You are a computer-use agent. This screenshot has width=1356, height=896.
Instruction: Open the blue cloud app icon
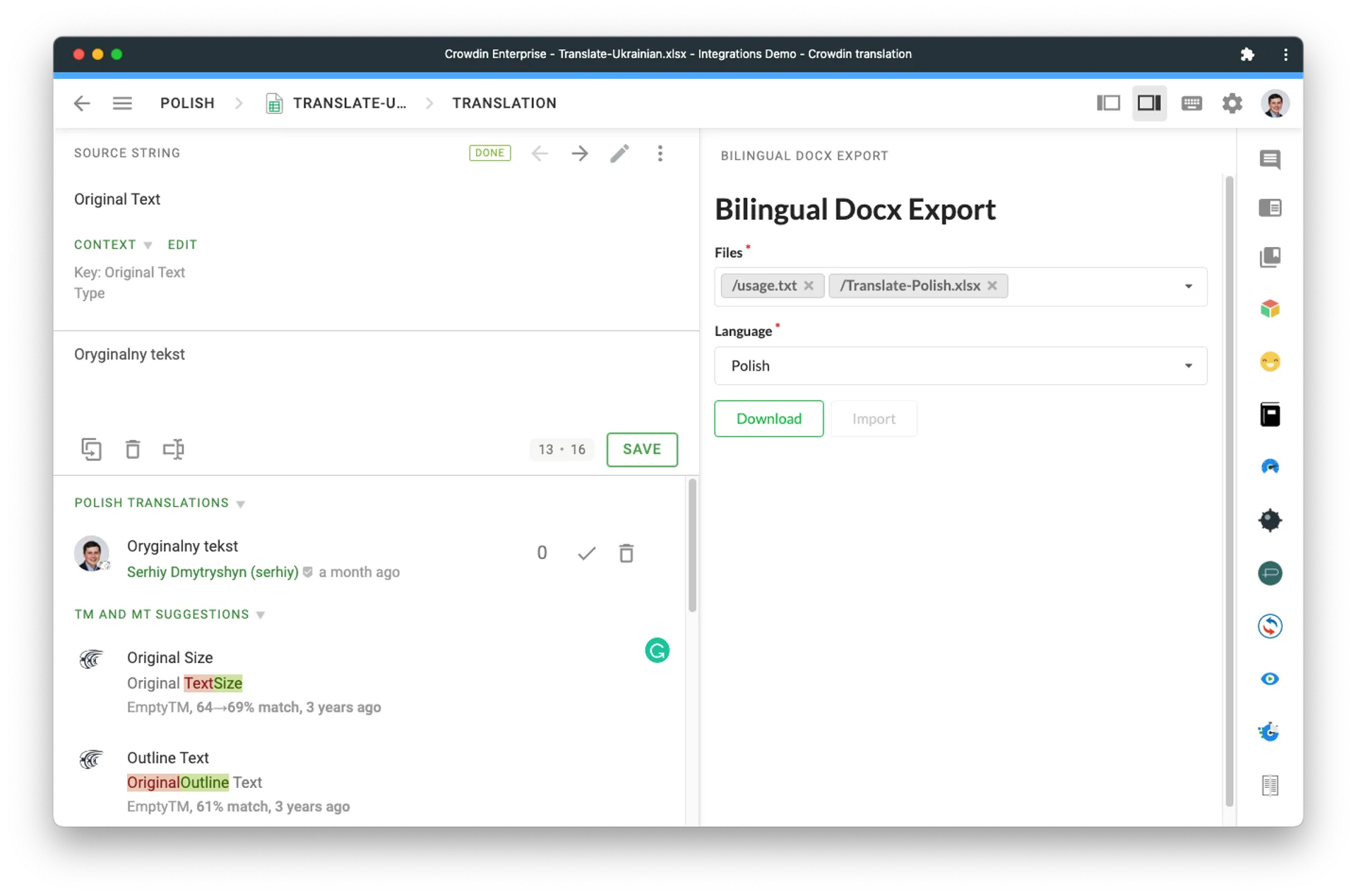(1269, 467)
